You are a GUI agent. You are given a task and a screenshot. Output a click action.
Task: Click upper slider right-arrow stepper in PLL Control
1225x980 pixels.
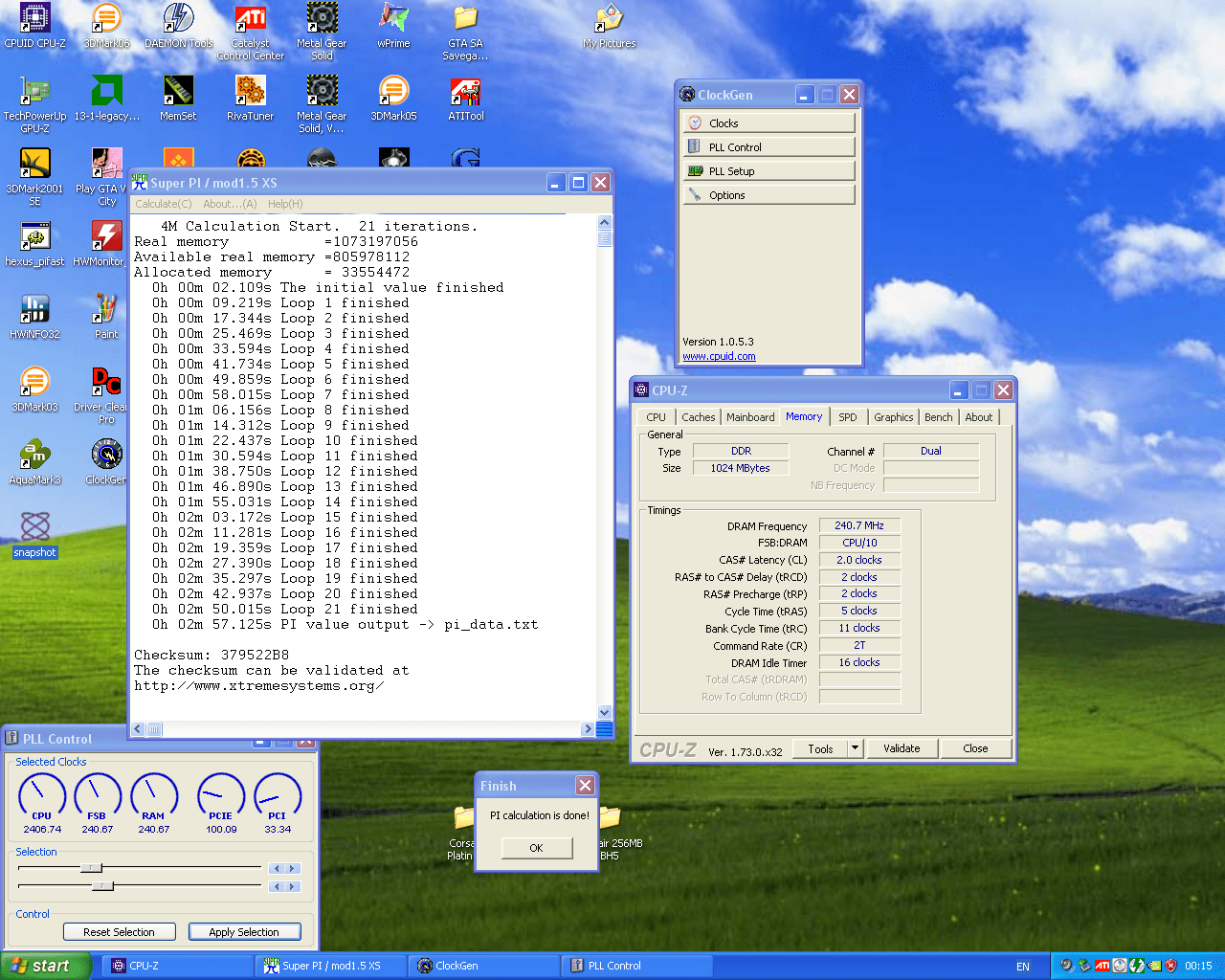click(x=293, y=869)
